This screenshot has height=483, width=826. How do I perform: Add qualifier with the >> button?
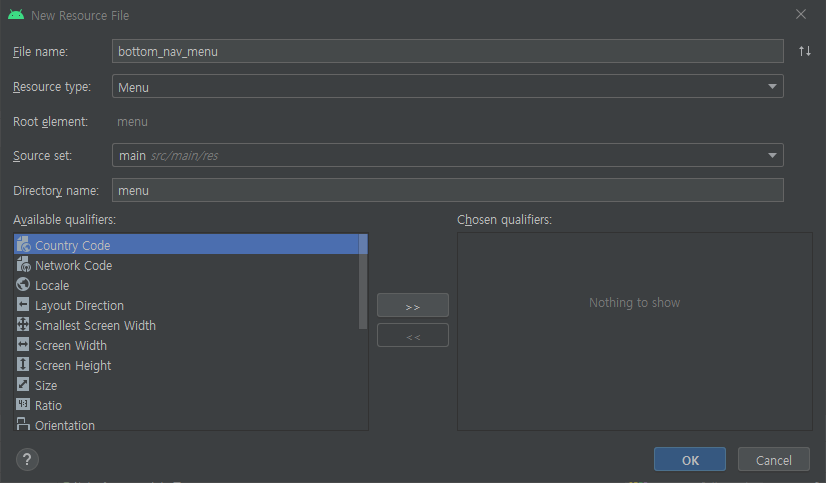click(413, 305)
